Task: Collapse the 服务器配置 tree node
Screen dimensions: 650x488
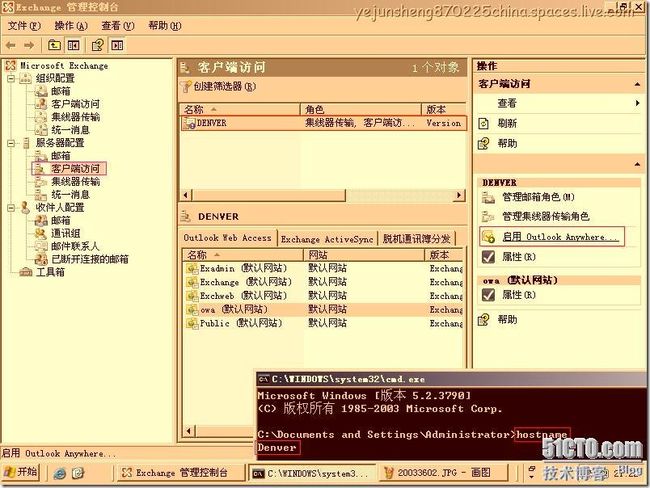Action: (11, 143)
